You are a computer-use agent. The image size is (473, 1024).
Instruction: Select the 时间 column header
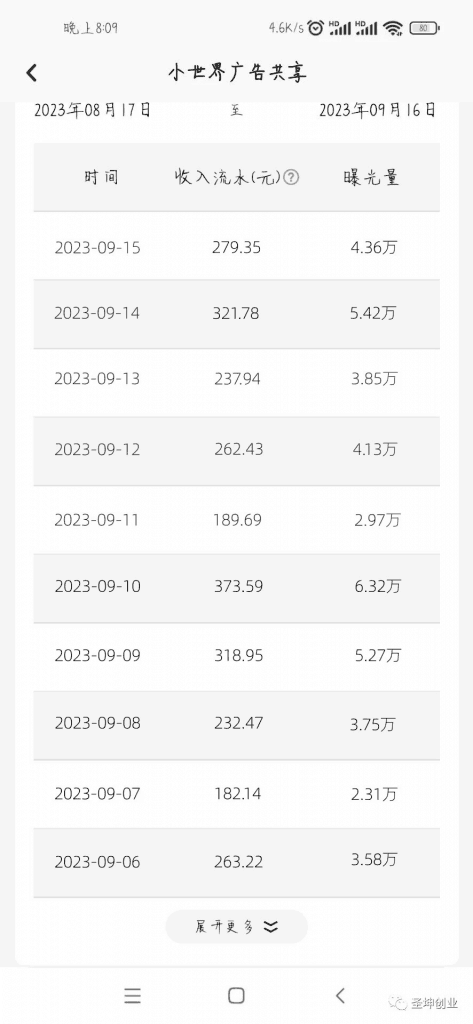101,177
